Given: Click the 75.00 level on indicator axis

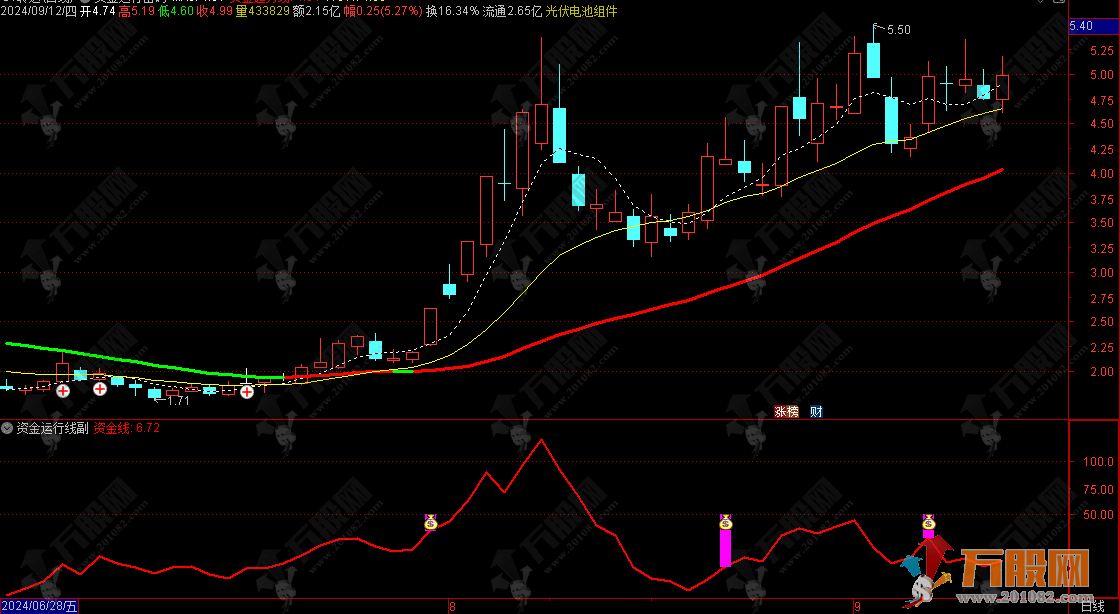Looking at the screenshot, I should tap(1099, 490).
